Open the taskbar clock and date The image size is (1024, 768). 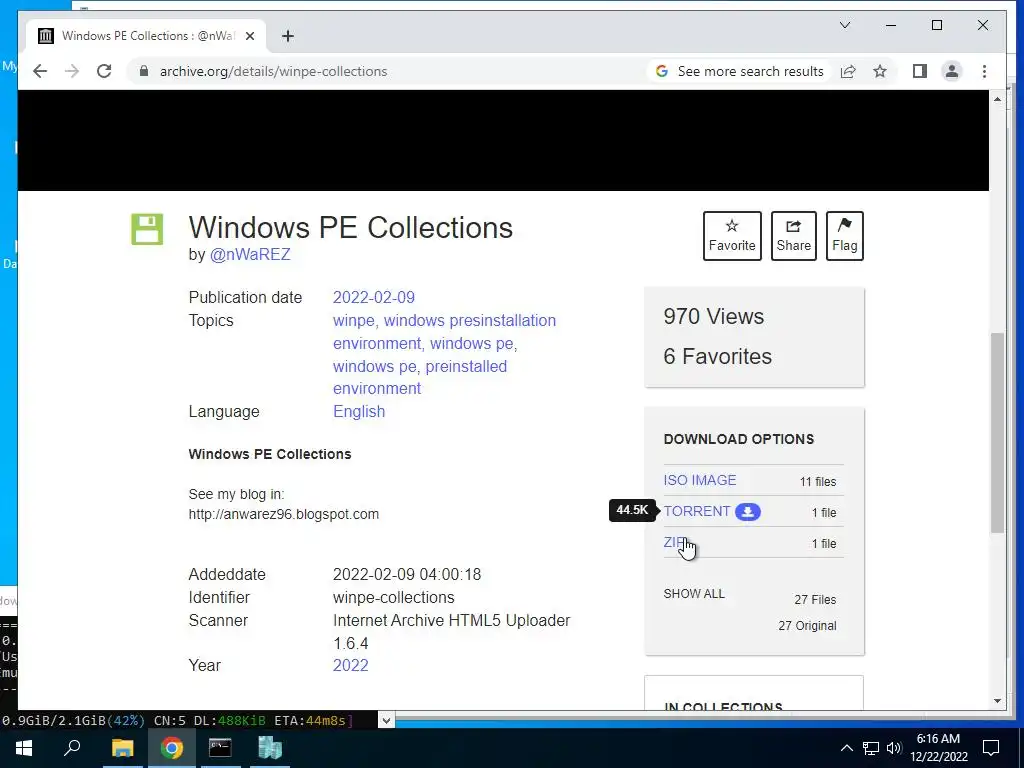click(938, 748)
